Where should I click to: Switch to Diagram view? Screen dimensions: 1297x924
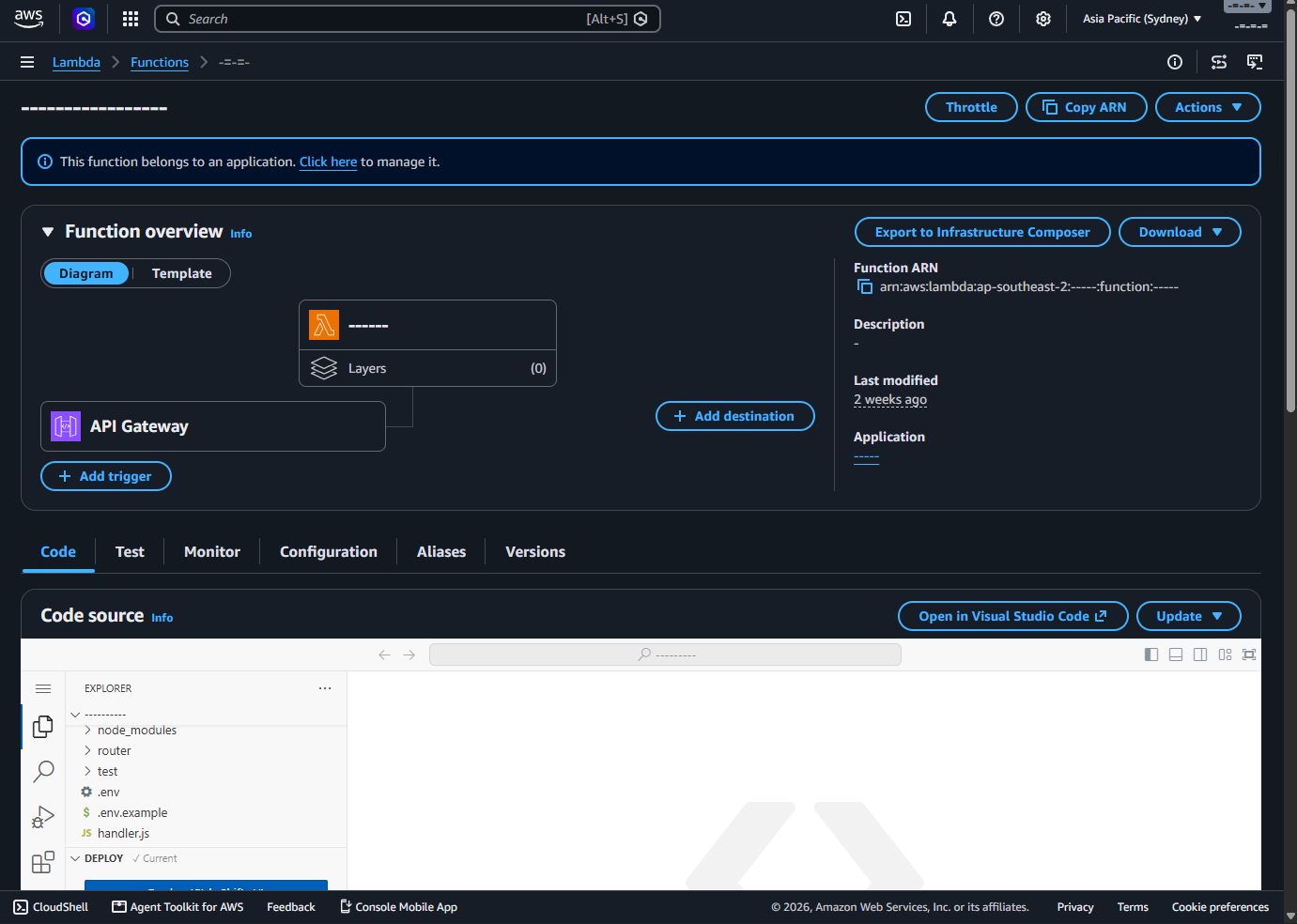pyautogui.click(x=86, y=273)
